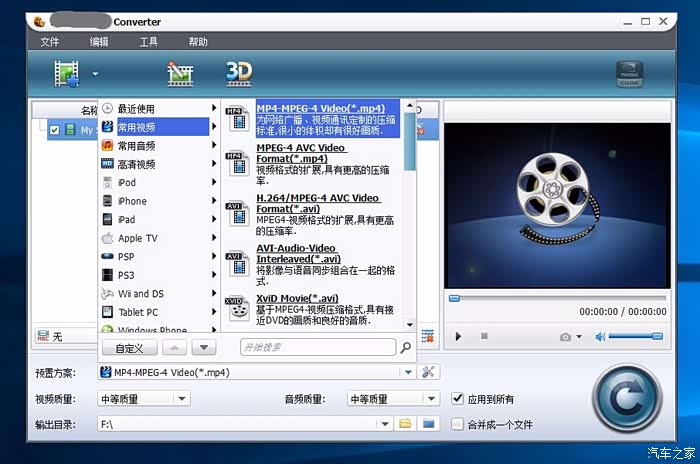Choose the XviD Movie (*.avi) format
The width and height of the screenshot is (700, 464).
(x=297, y=298)
